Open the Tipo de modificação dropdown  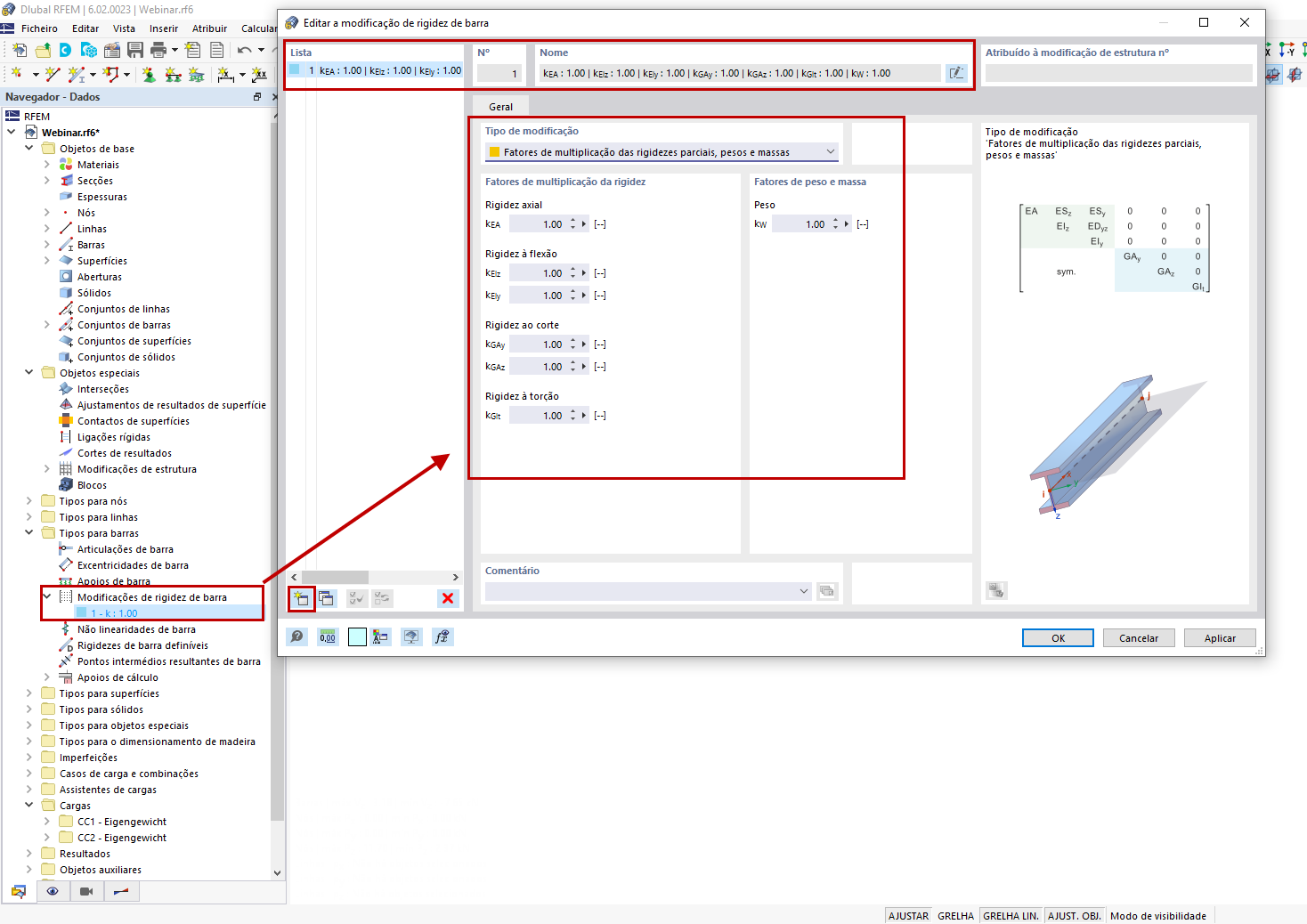pos(831,151)
